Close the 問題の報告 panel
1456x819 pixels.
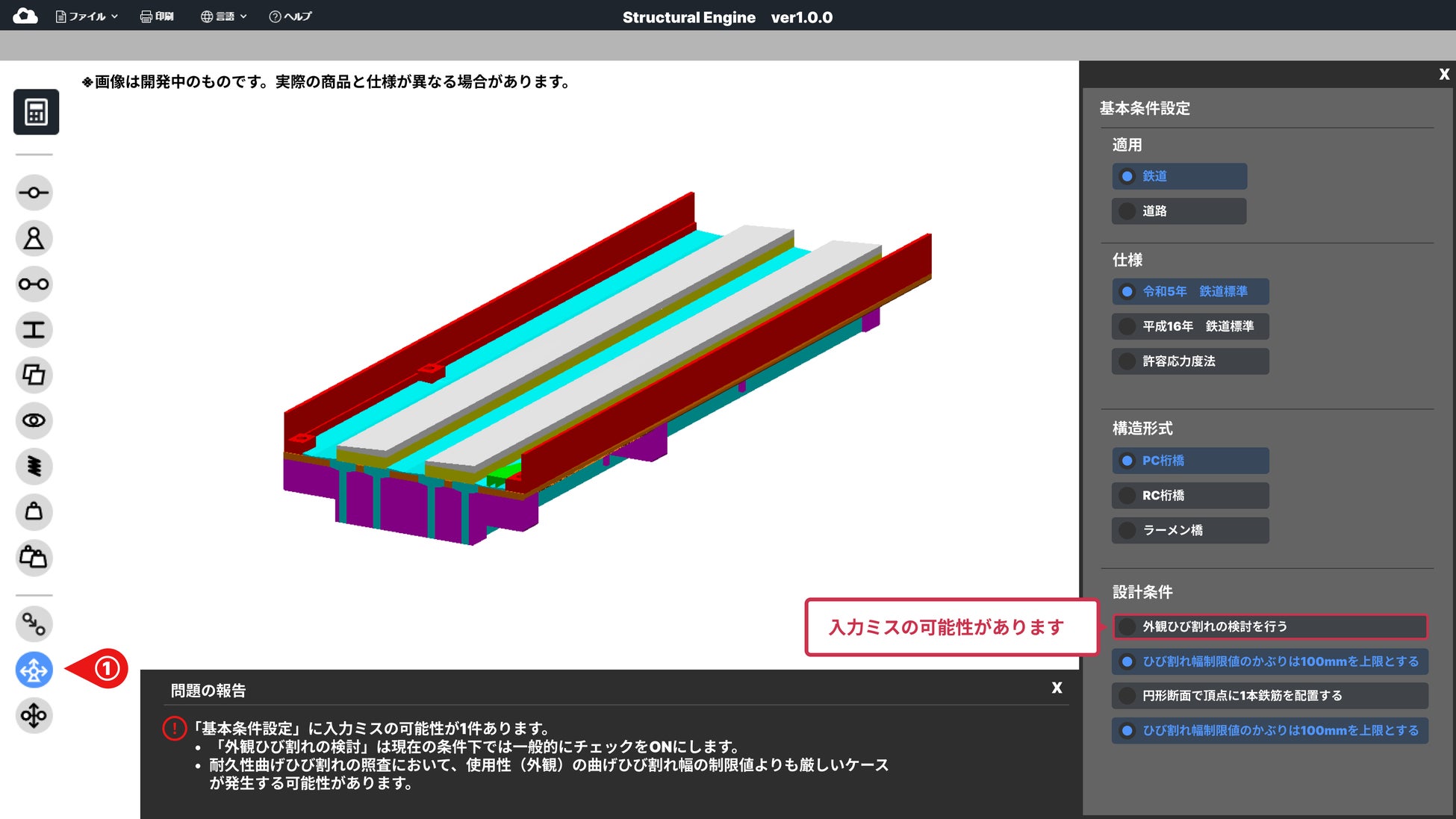[1057, 688]
